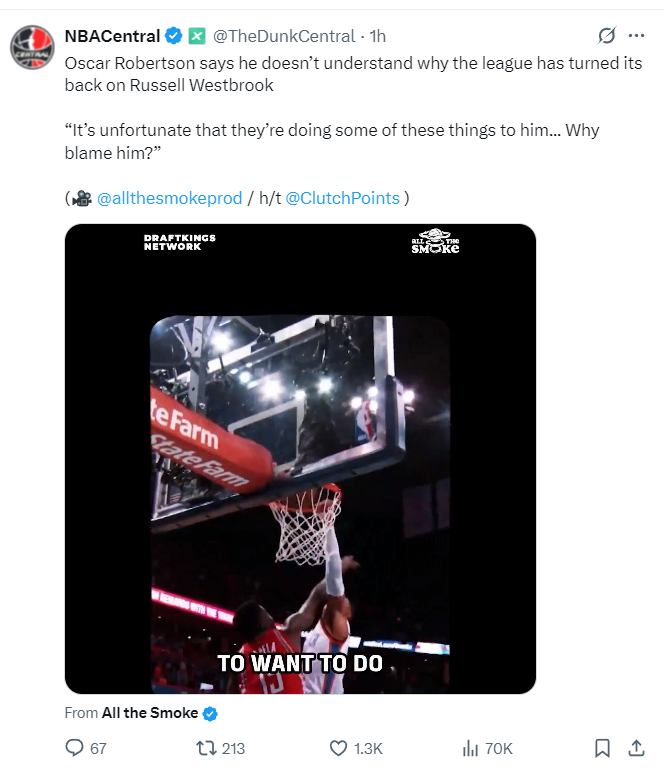The height and width of the screenshot is (772, 664).
Task: Click the Grok slashed-circle icon
Action: click(x=606, y=36)
